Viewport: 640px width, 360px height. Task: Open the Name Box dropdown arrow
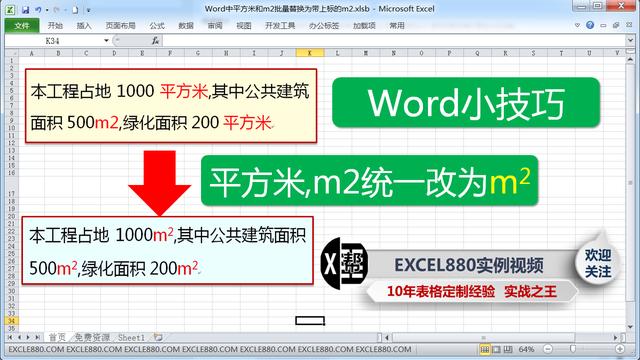106,40
